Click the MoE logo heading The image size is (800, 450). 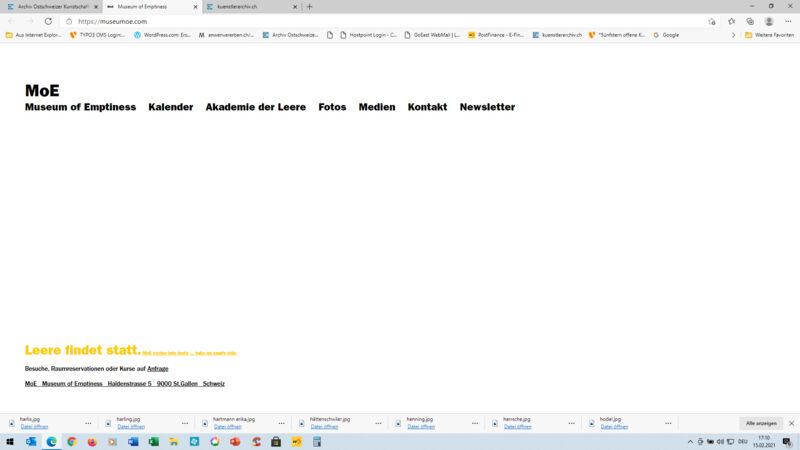[42, 90]
